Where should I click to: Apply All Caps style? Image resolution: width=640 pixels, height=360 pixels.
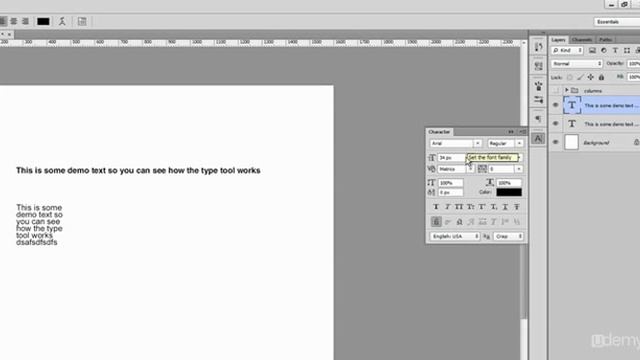click(459, 207)
